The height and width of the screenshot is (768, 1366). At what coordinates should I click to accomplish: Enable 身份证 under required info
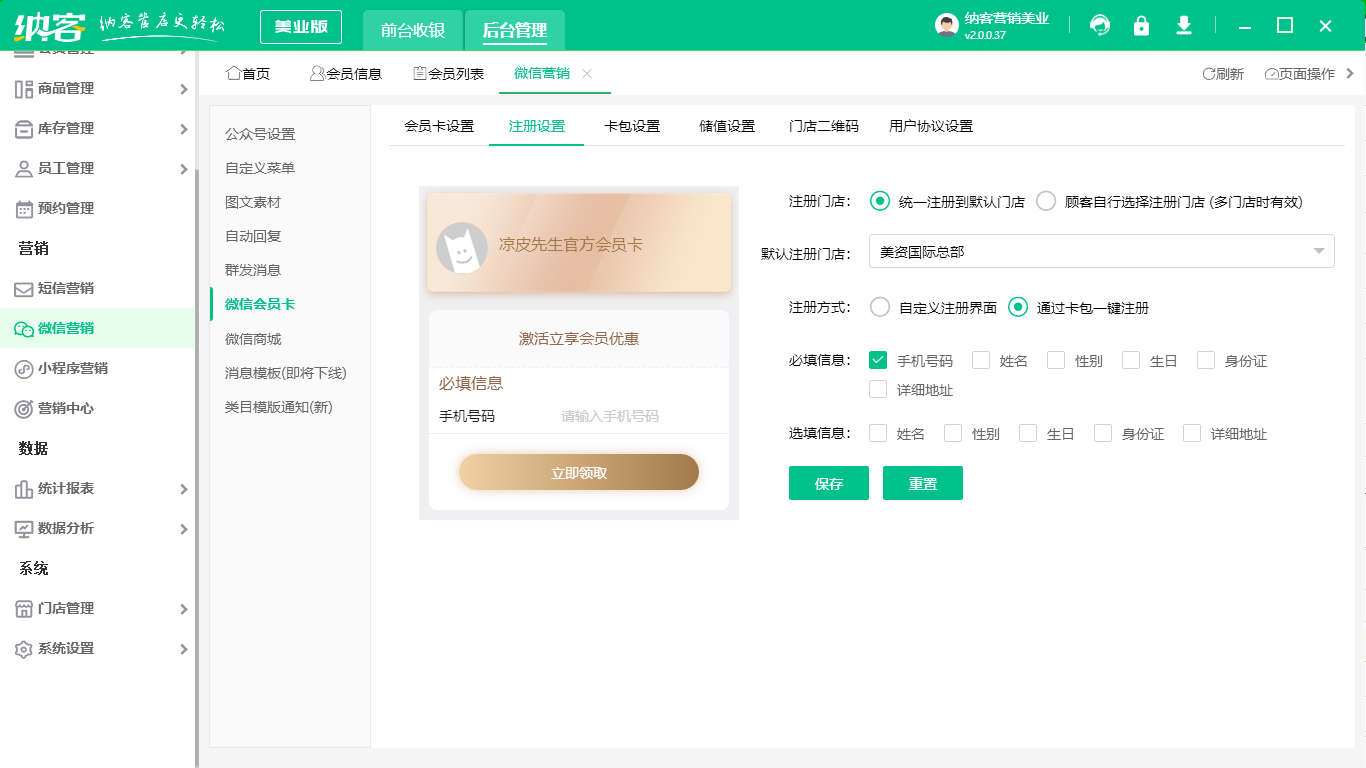click(1206, 360)
